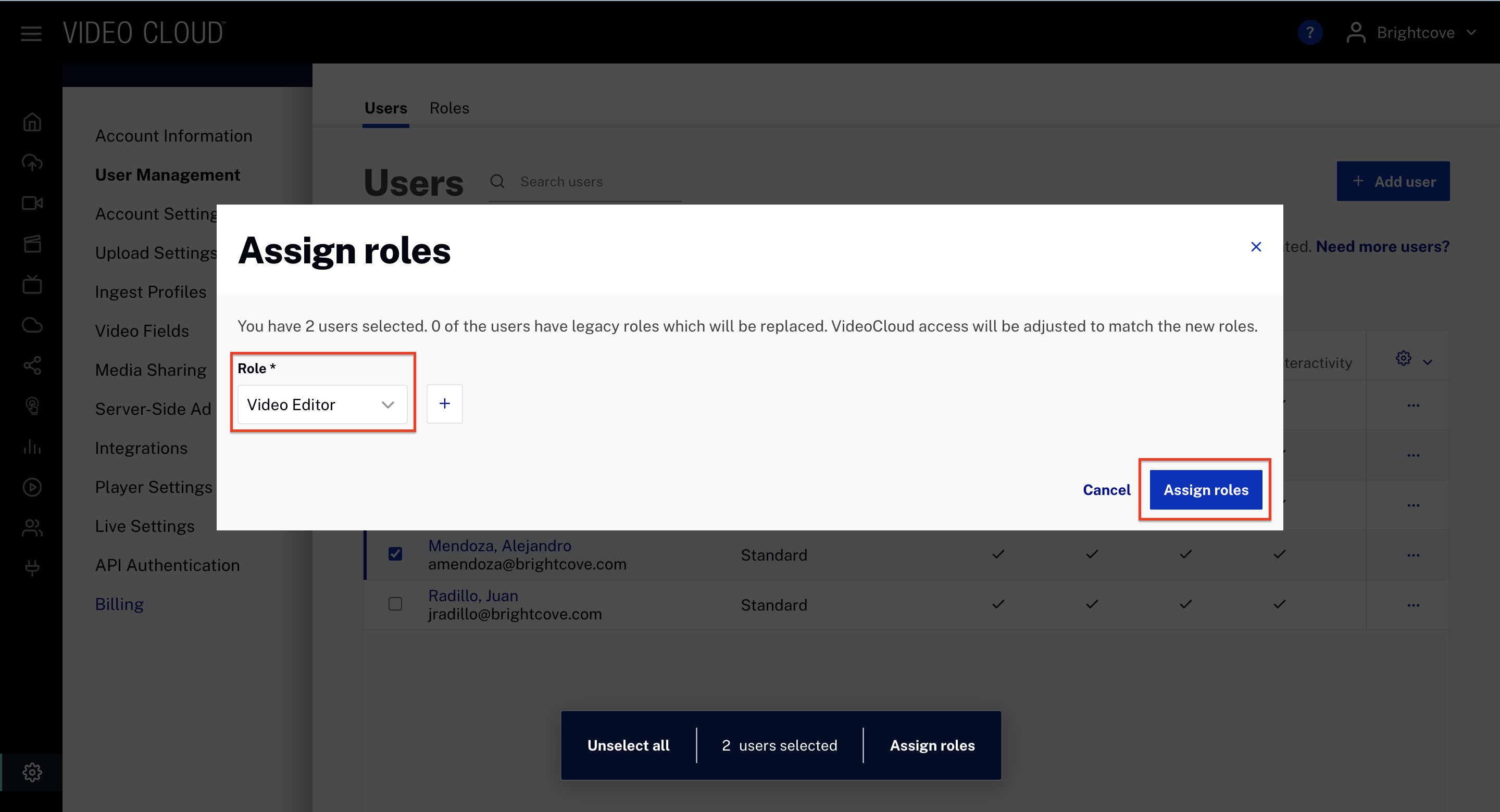Viewport: 1500px width, 812px height.
Task: Open the Video Editor role dropdown
Action: pos(322,404)
